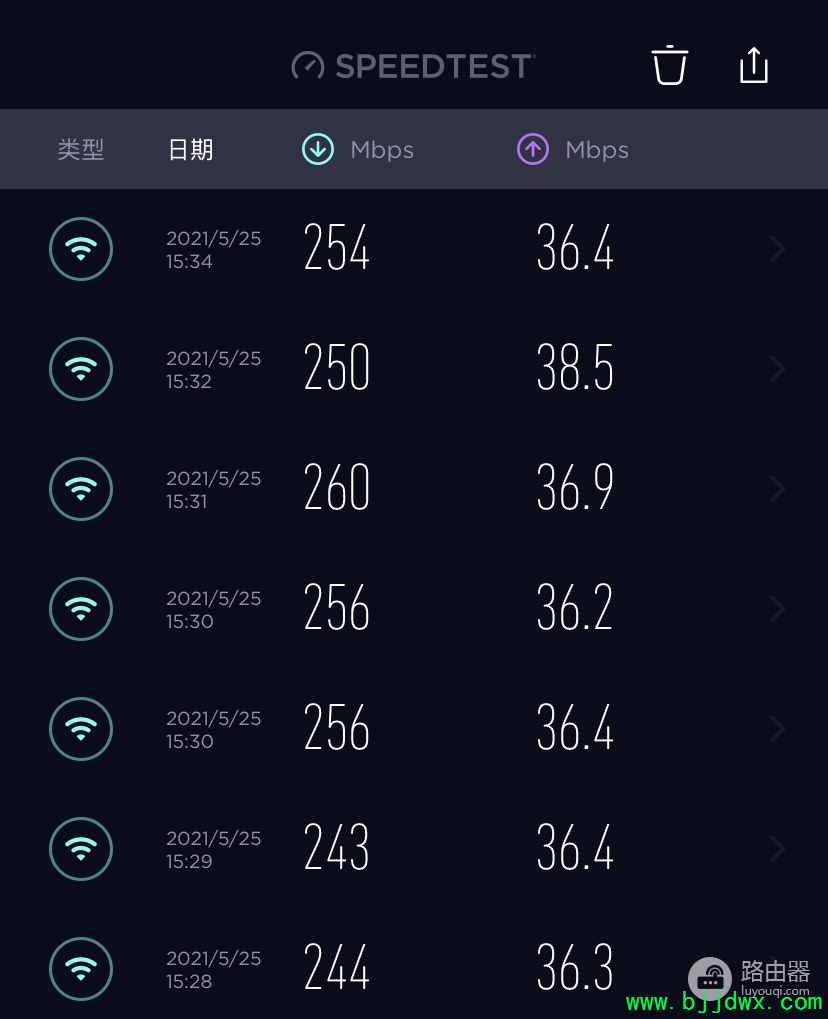The image size is (828, 1019).
Task: Select Wi-Fi icon of 15:28 result
Action: [81, 969]
